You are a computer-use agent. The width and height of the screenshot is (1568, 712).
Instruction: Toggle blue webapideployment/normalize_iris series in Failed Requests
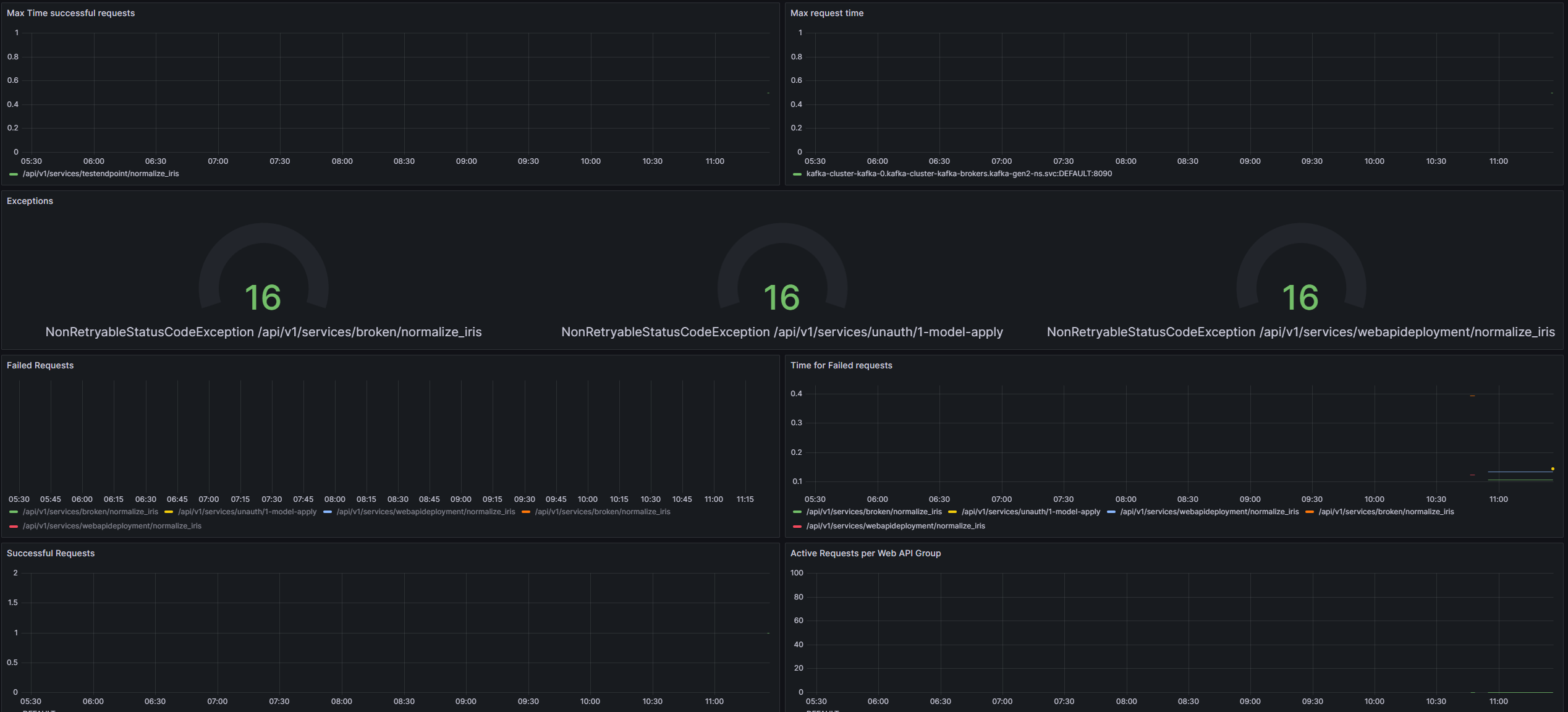click(425, 512)
